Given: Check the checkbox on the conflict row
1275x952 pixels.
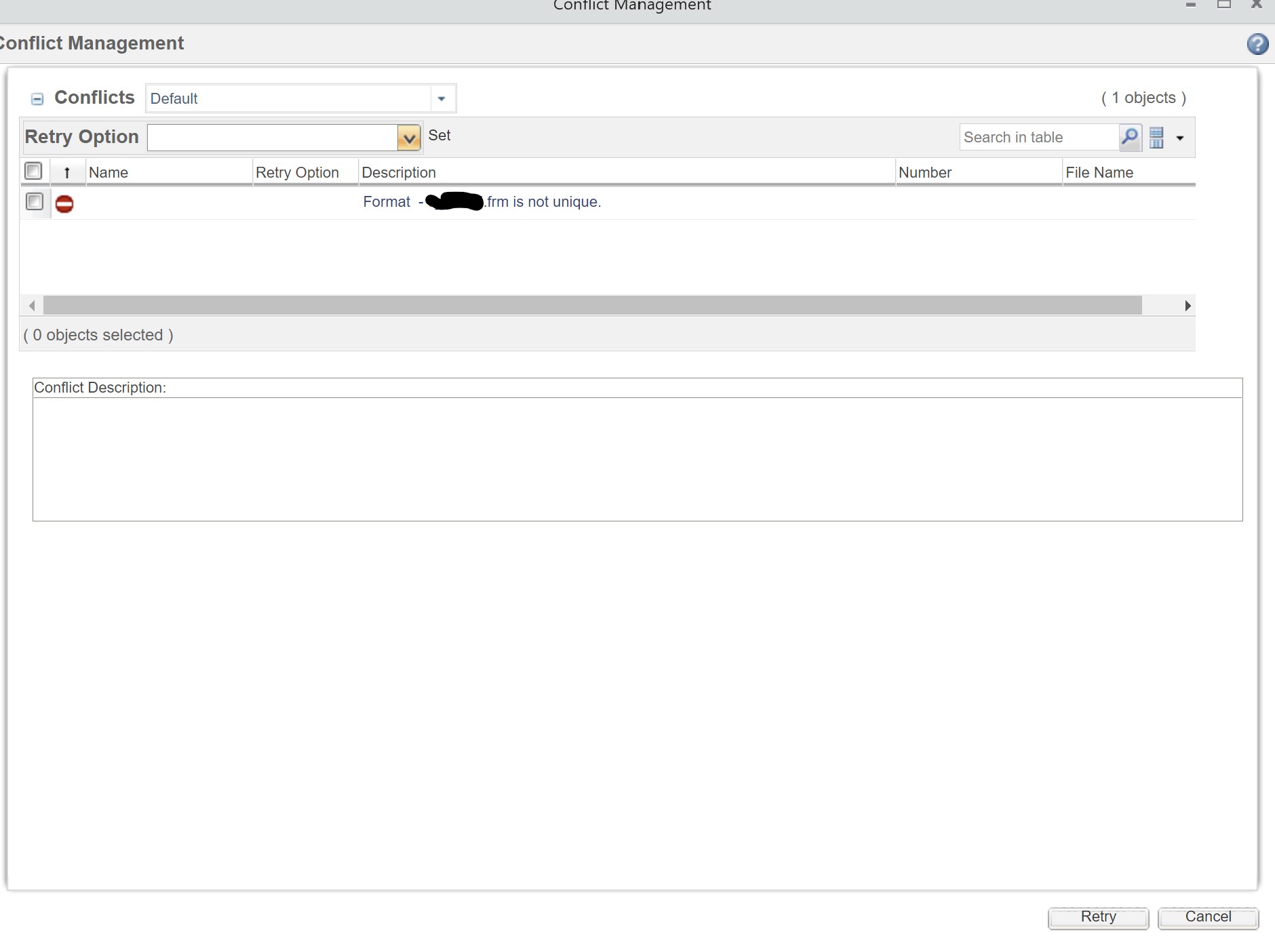Looking at the screenshot, I should tap(33, 201).
